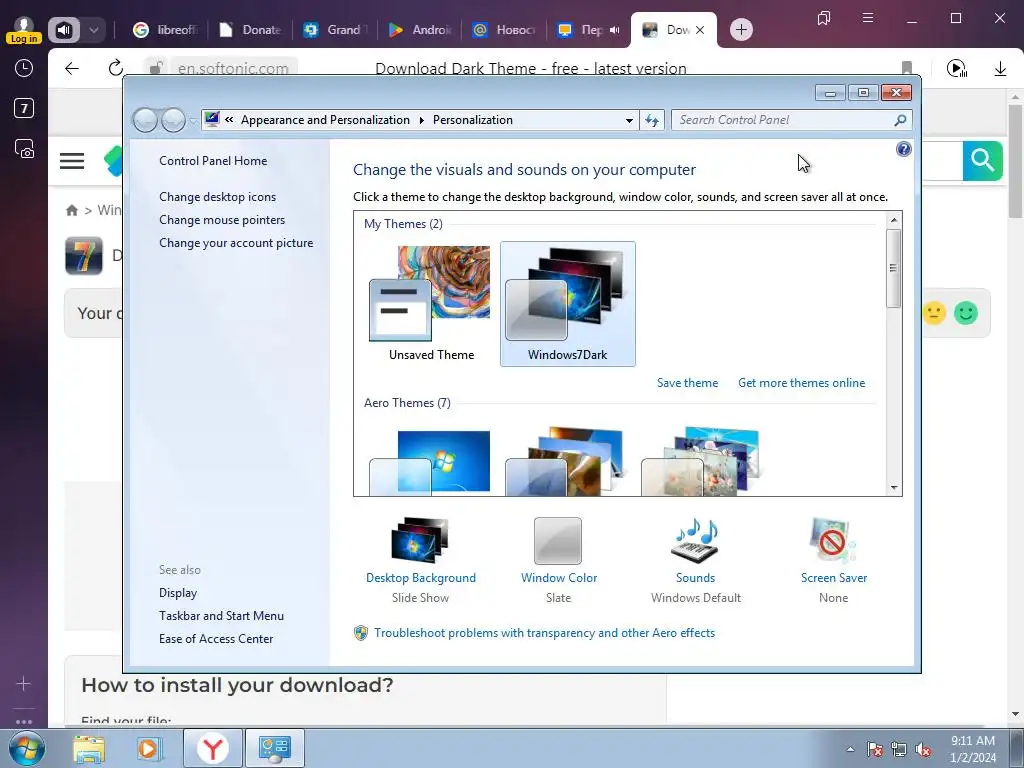
Task: Open a new browser tab with plus button
Action: point(741,29)
